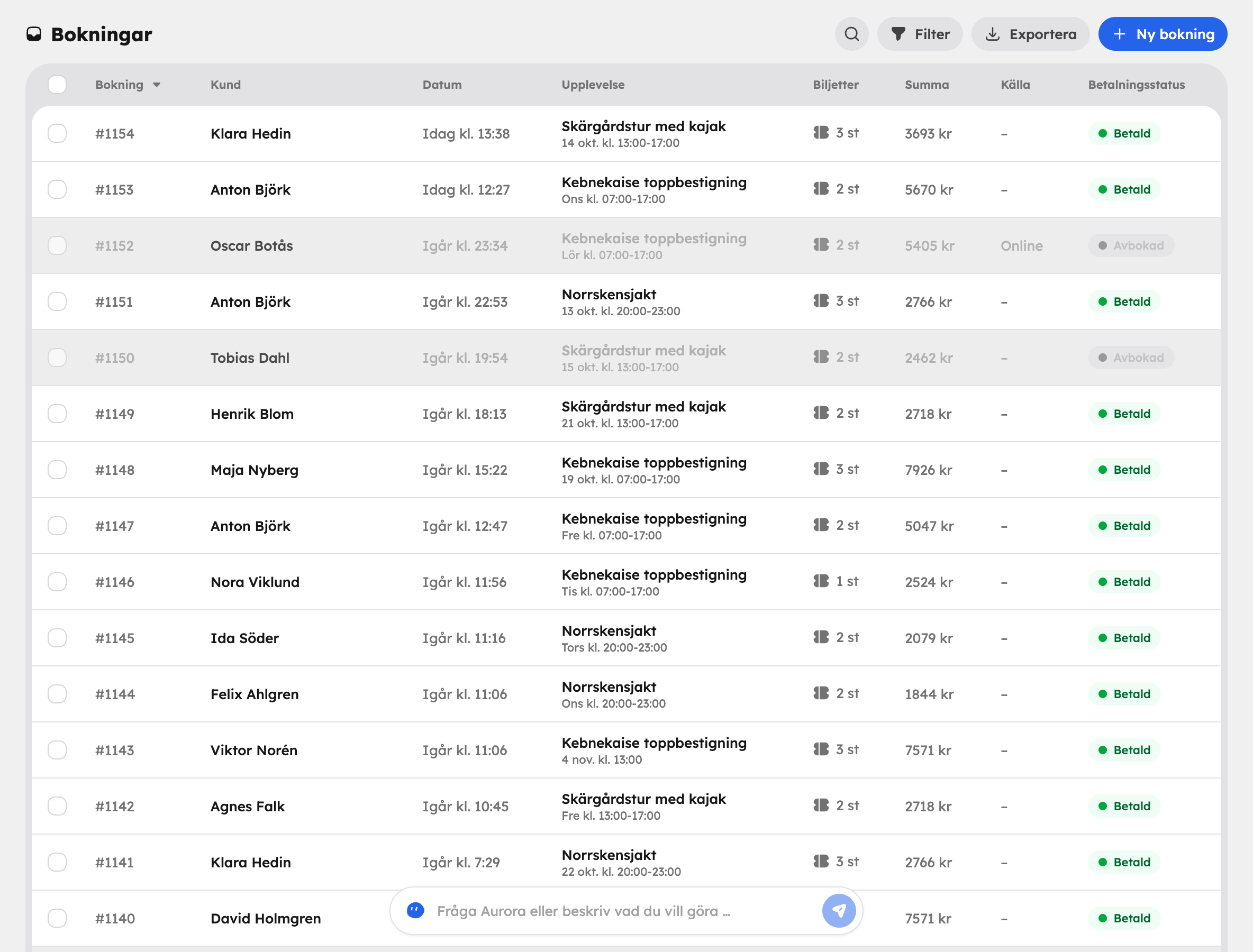Click the Betald status badge for #1154
The height and width of the screenshot is (952, 1253).
[1124, 134]
